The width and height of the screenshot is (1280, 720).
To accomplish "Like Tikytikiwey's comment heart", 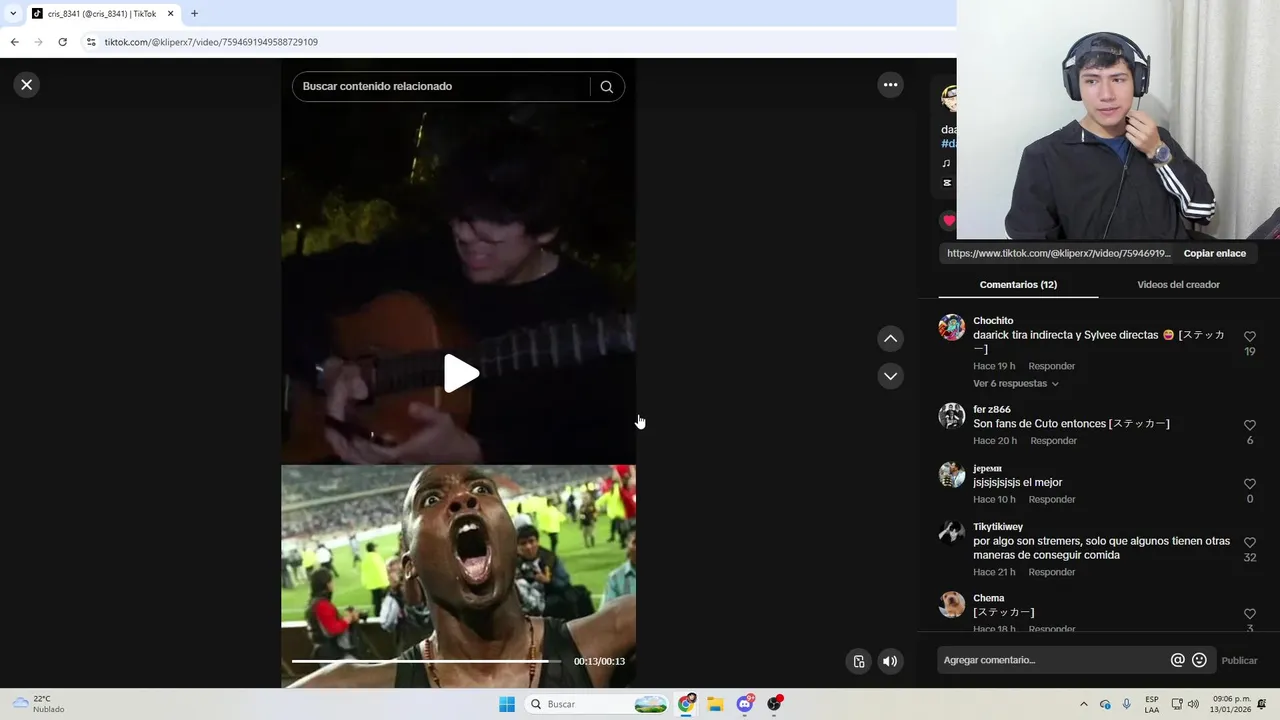I will 1249,543.
